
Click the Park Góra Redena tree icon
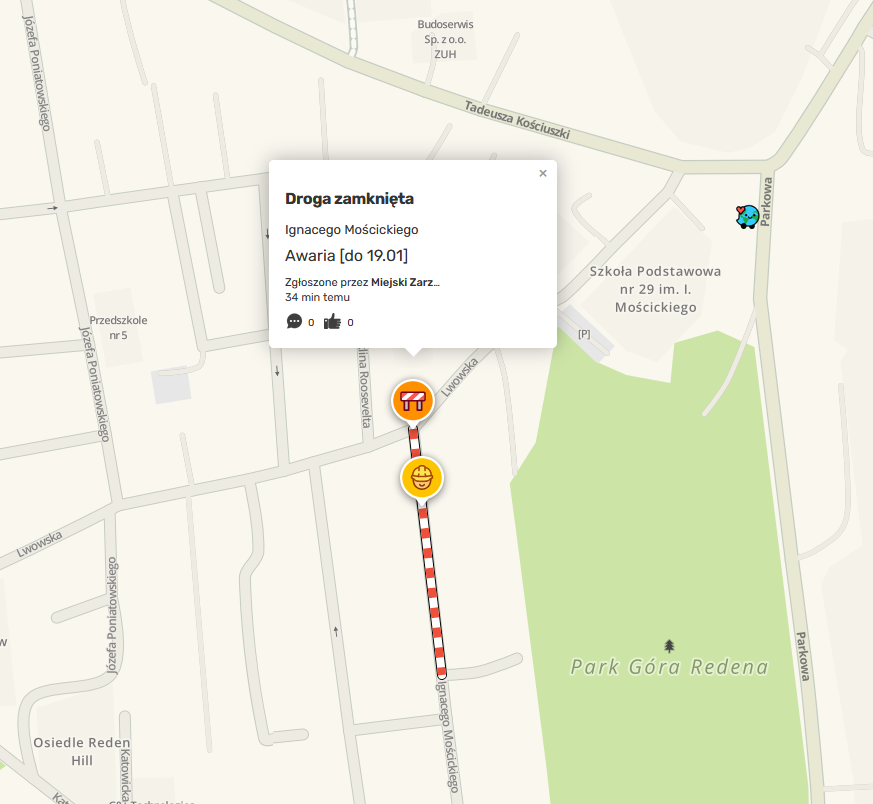[x=669, y=646]
